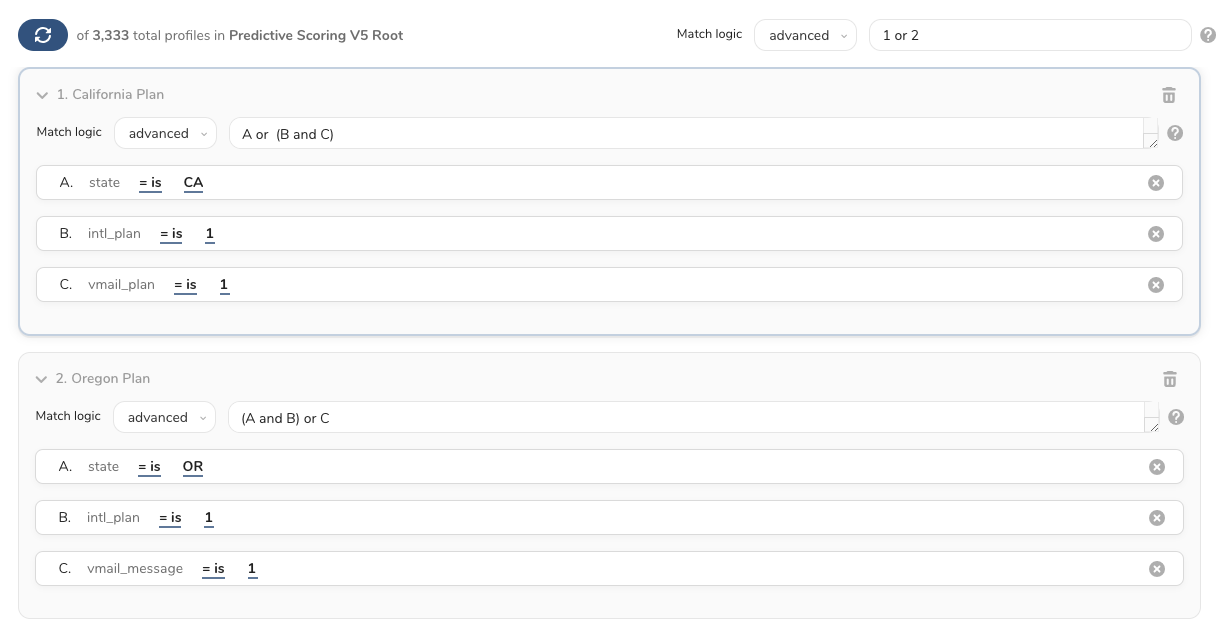Remove the vmail_message condition
Image resolution: width=1222 pixels, height=629 pixels.
point(1156,569)
